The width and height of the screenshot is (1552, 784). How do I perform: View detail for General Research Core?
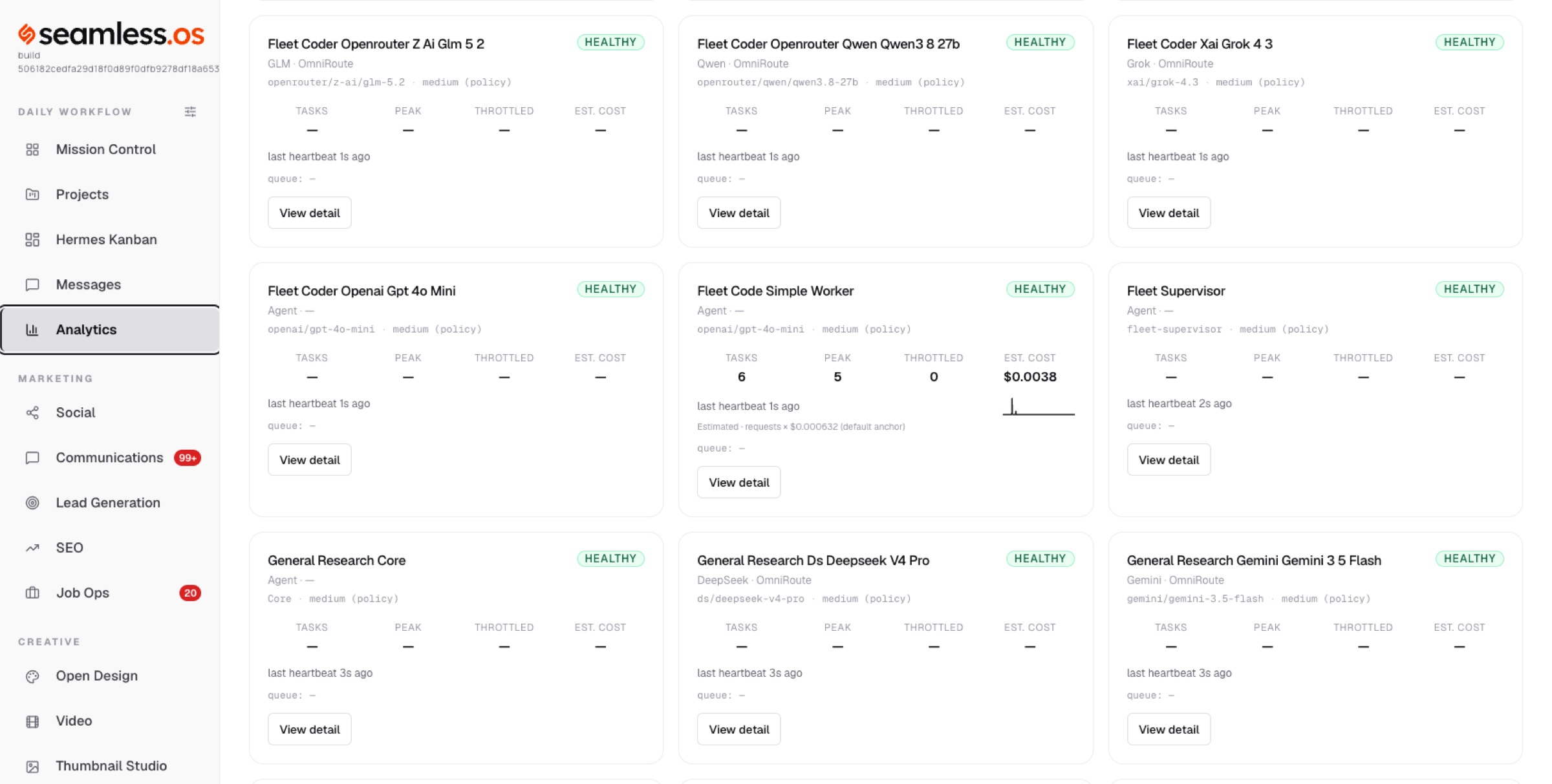[x=310, y=729]
